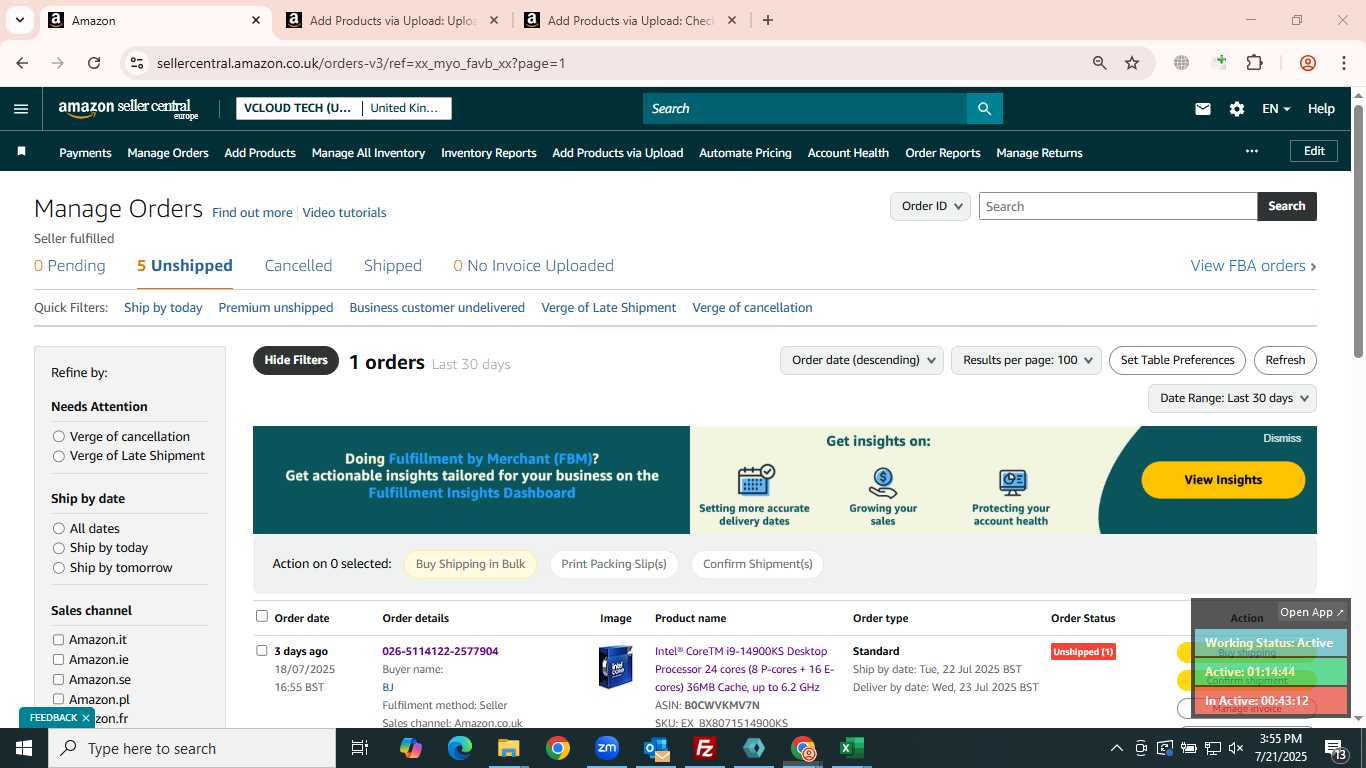
Task: Open the Results per page dropdown
Action: click(1027, 360)
